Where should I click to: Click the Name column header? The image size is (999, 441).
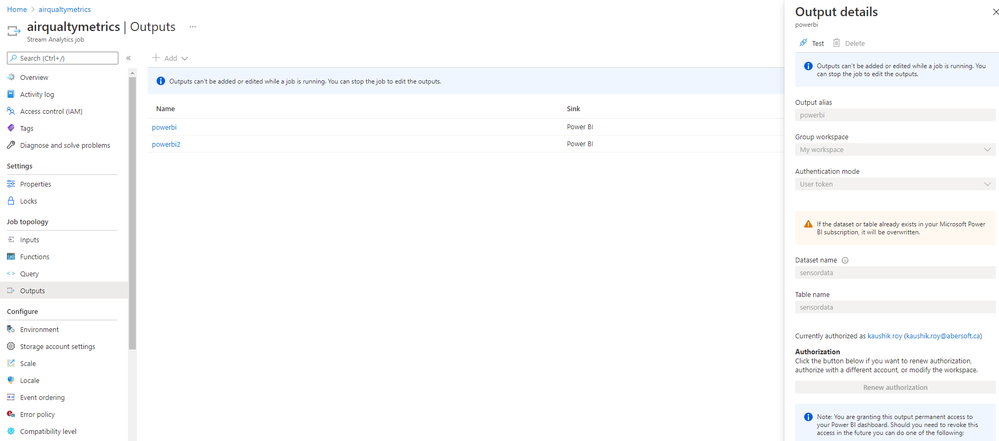pos(165,109)
